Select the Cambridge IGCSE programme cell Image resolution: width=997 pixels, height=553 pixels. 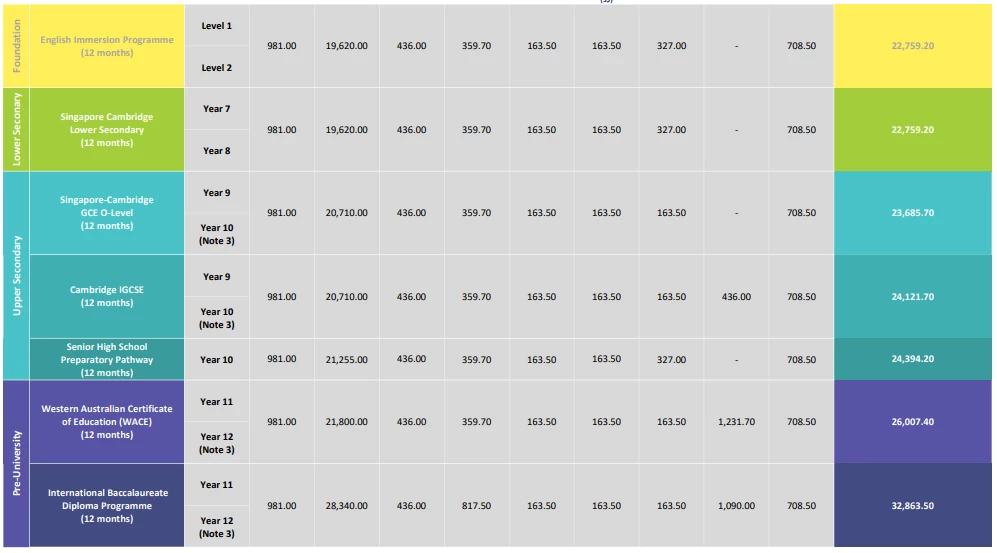[107, 296]
